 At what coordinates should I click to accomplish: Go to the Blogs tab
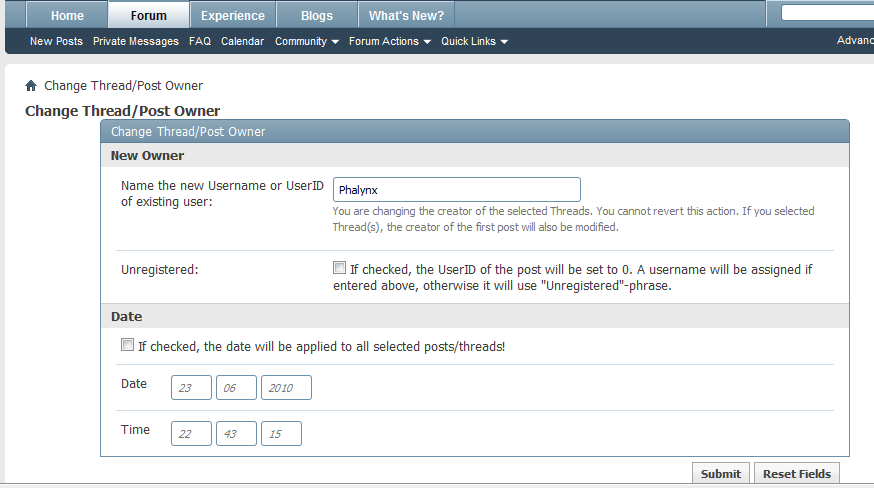coord(317,16)
